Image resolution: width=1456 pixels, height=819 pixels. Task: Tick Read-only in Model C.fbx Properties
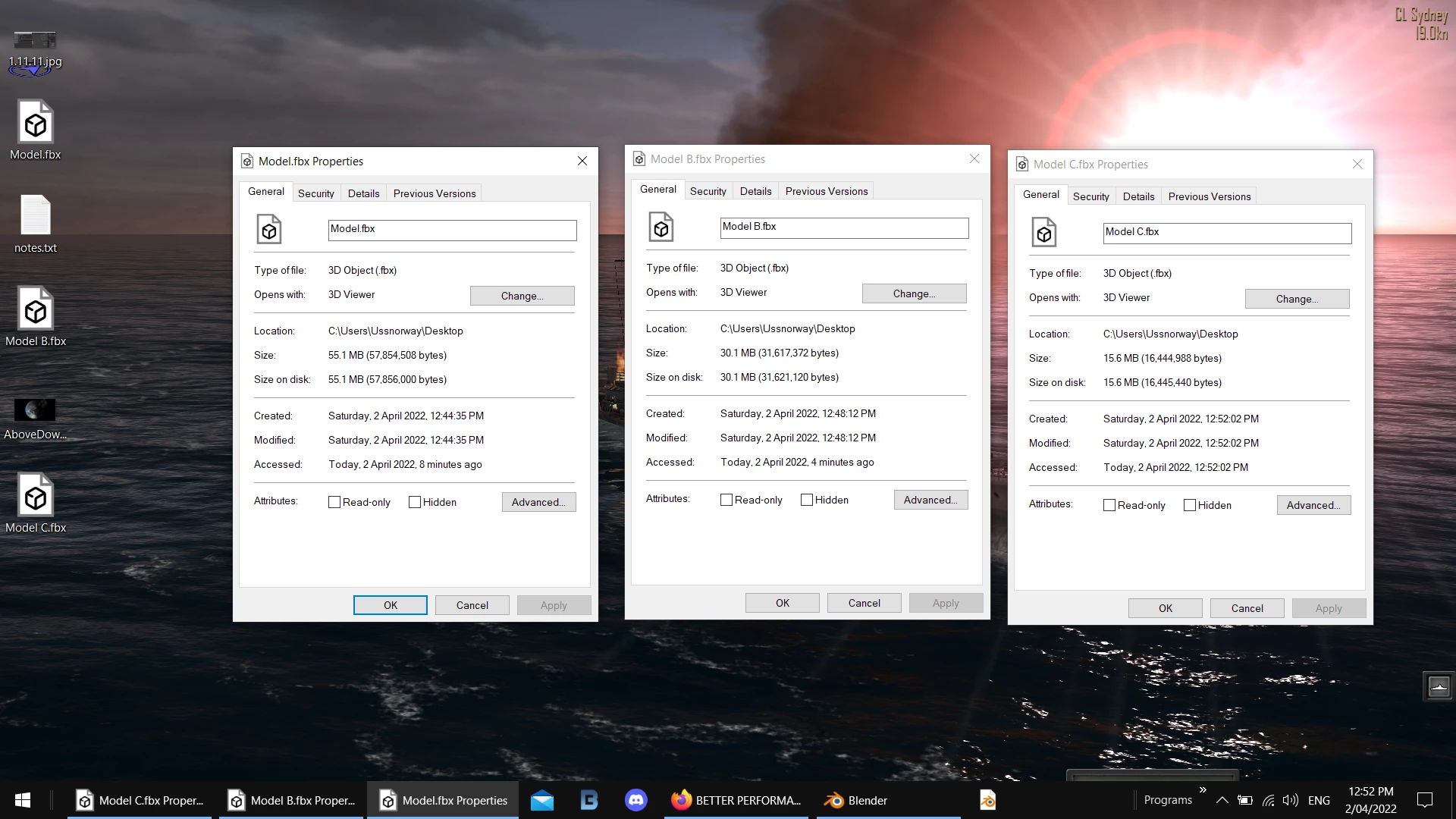1109,505
